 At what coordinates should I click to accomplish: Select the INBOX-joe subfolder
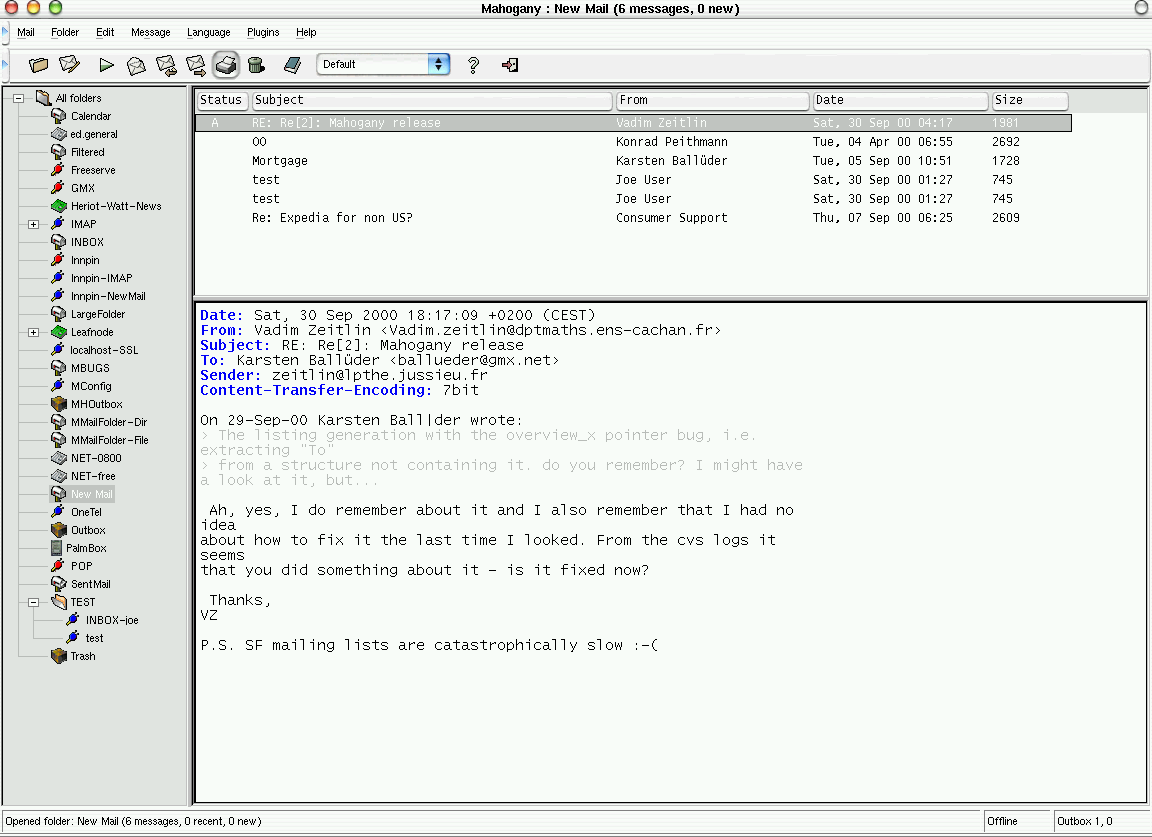pyautogui.click(x=112, y=620)
